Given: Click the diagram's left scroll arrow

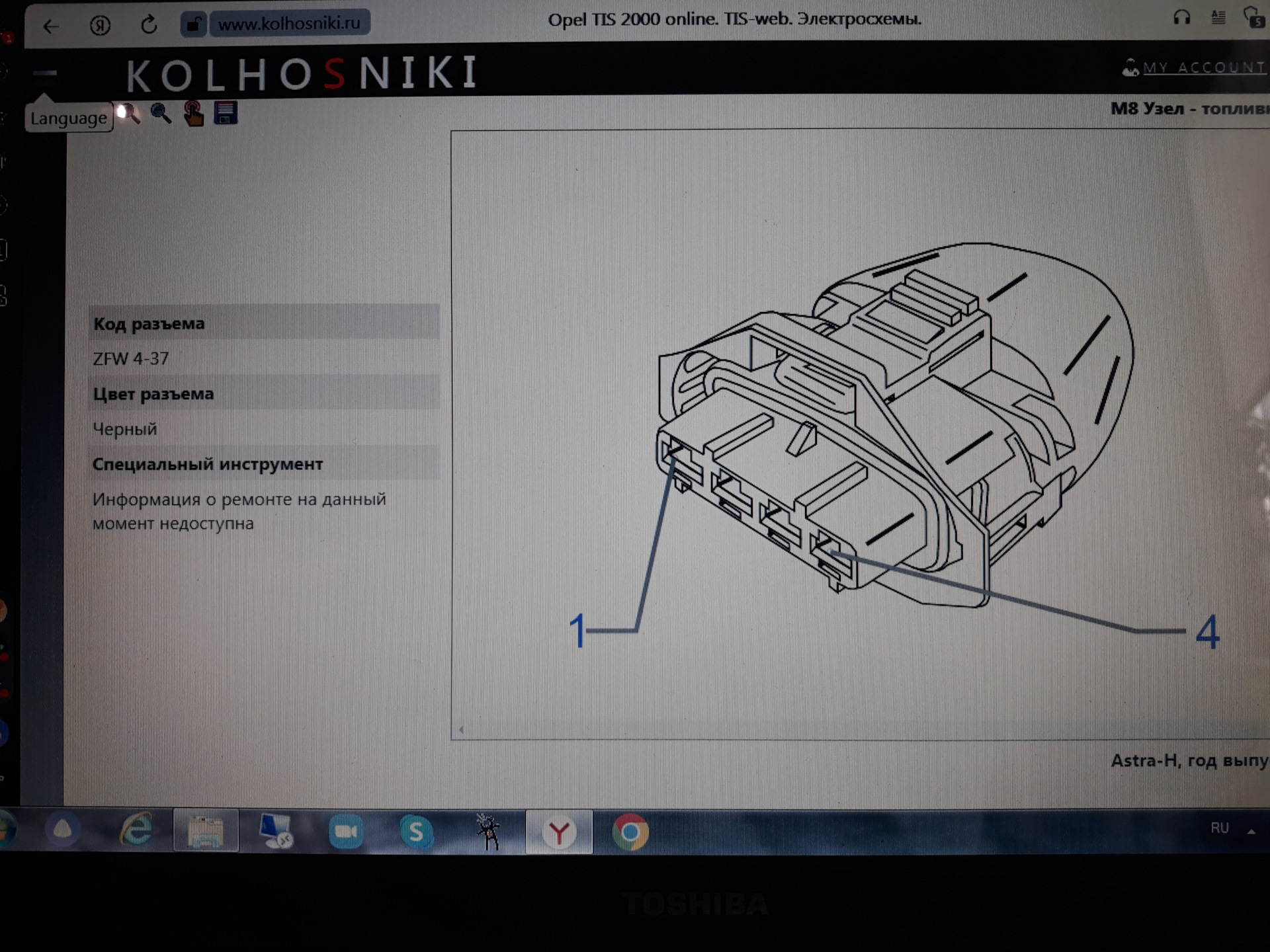Looking at the screenshot, I should [461, 730].
